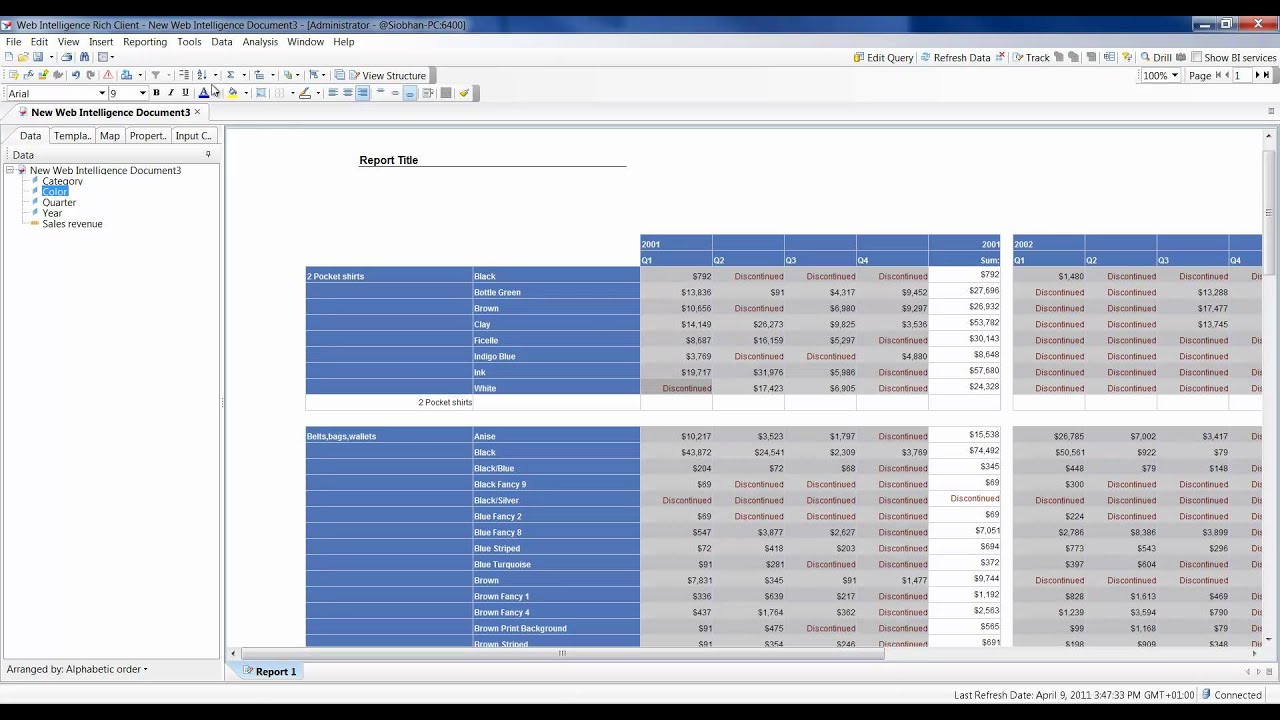Click the Edit Query button
Viewport: 1280px width, 720px height.
[x=883, y=57]
